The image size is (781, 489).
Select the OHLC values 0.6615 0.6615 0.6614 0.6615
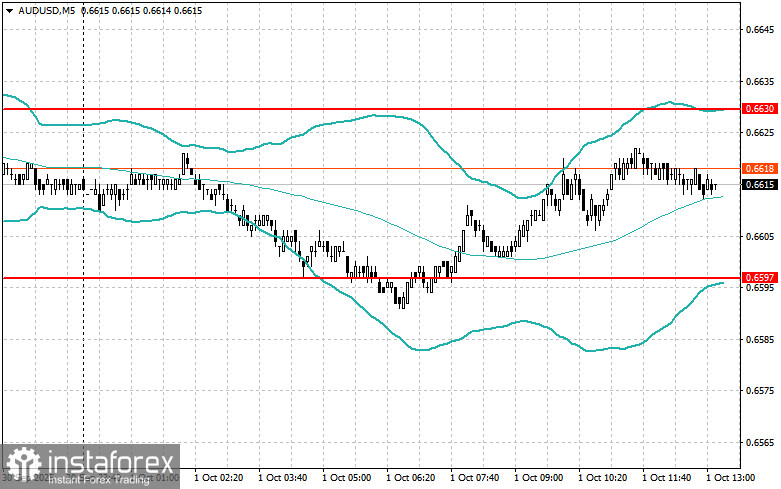pyautogui.click(x=141, y=10)
